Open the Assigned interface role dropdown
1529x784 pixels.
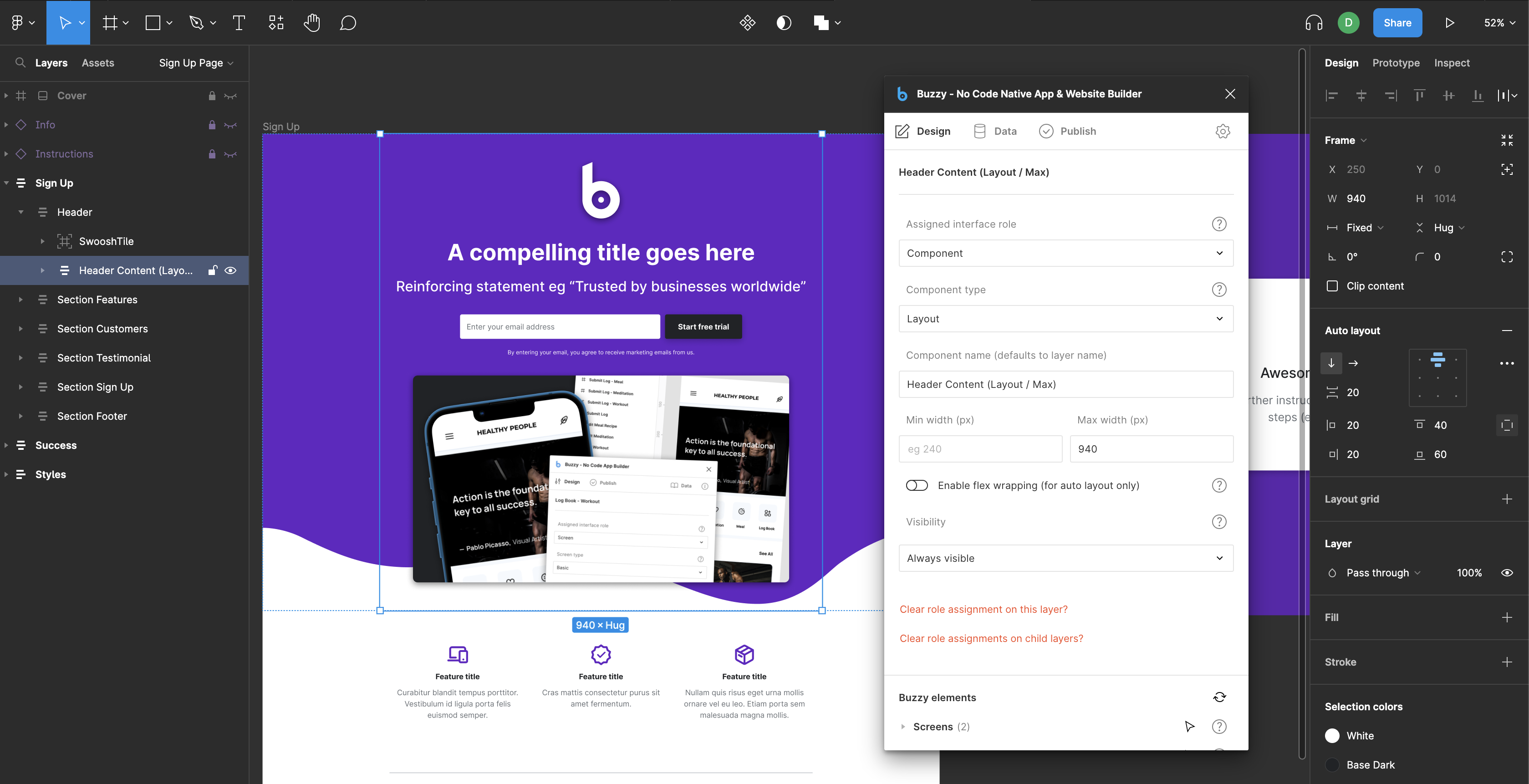(1065, 254)
